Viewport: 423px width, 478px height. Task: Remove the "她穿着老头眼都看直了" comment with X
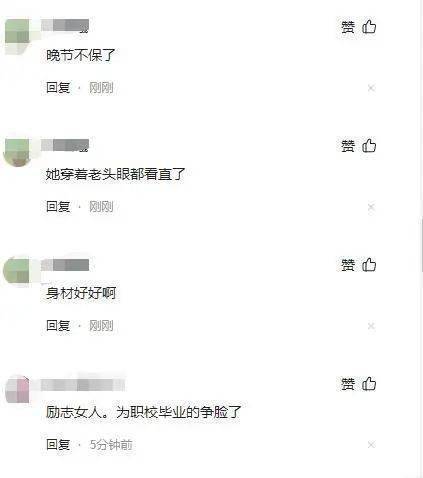pyautogui.click(x=371, y=207)
